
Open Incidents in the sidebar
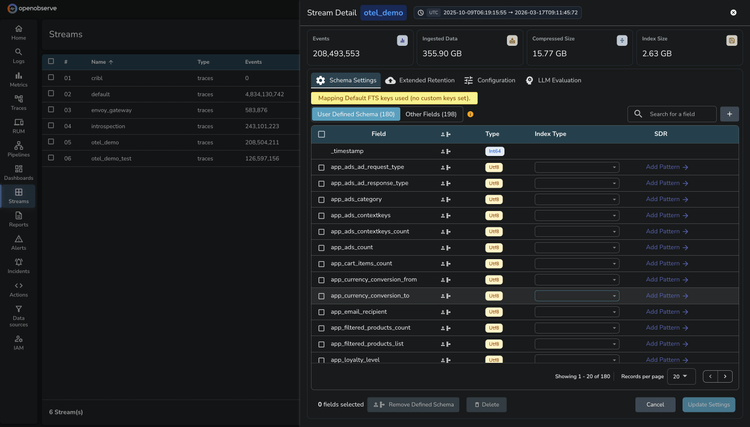click(18, 266)
